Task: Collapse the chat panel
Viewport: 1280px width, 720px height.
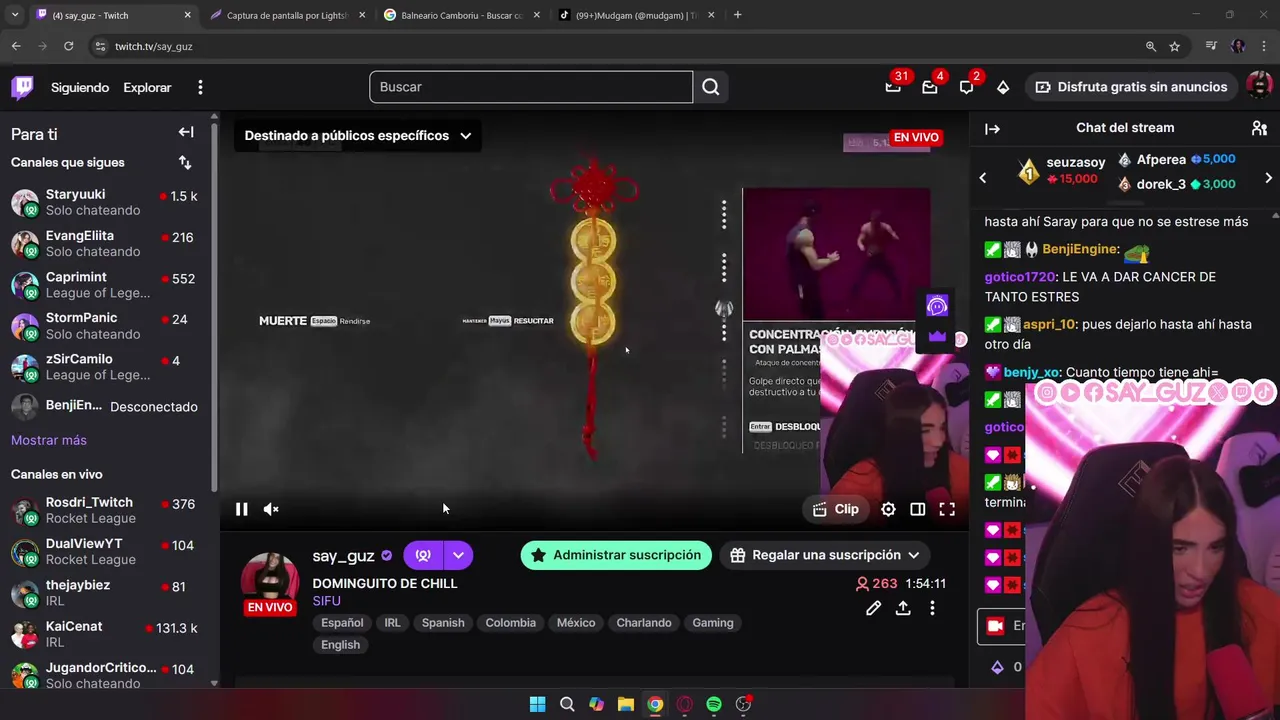Action: click(x=992, y=128)
